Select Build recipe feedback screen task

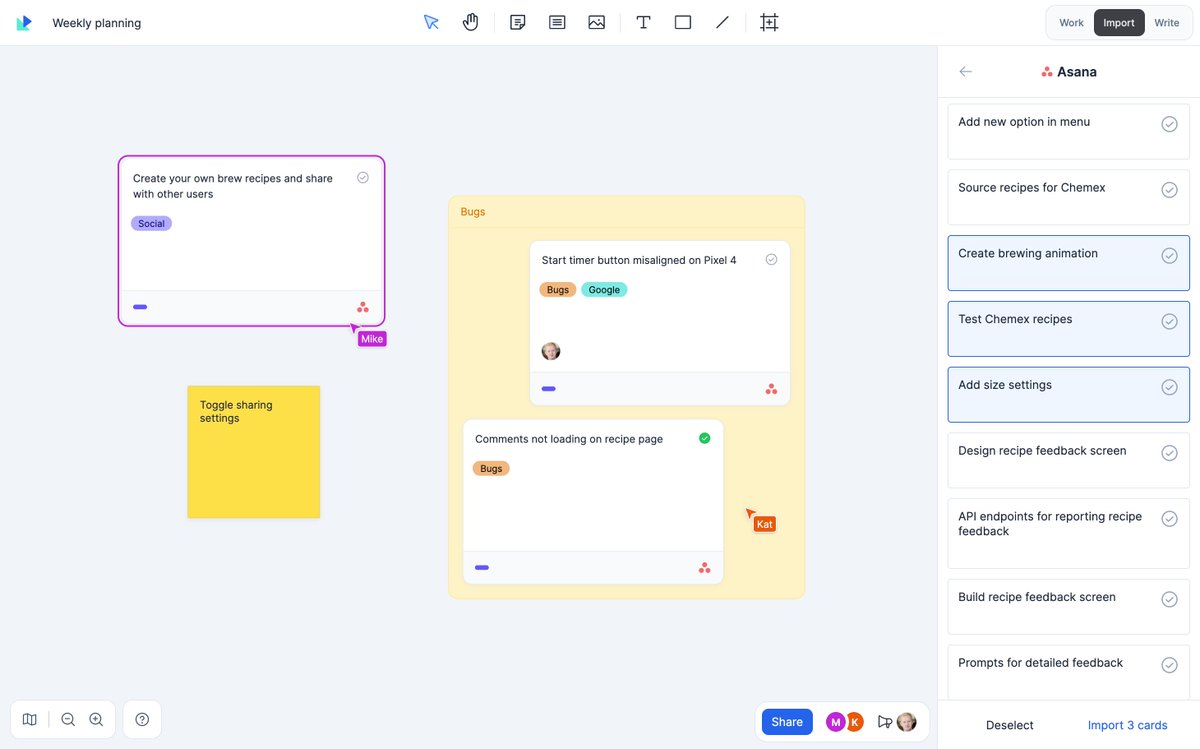coord(1068,606)
